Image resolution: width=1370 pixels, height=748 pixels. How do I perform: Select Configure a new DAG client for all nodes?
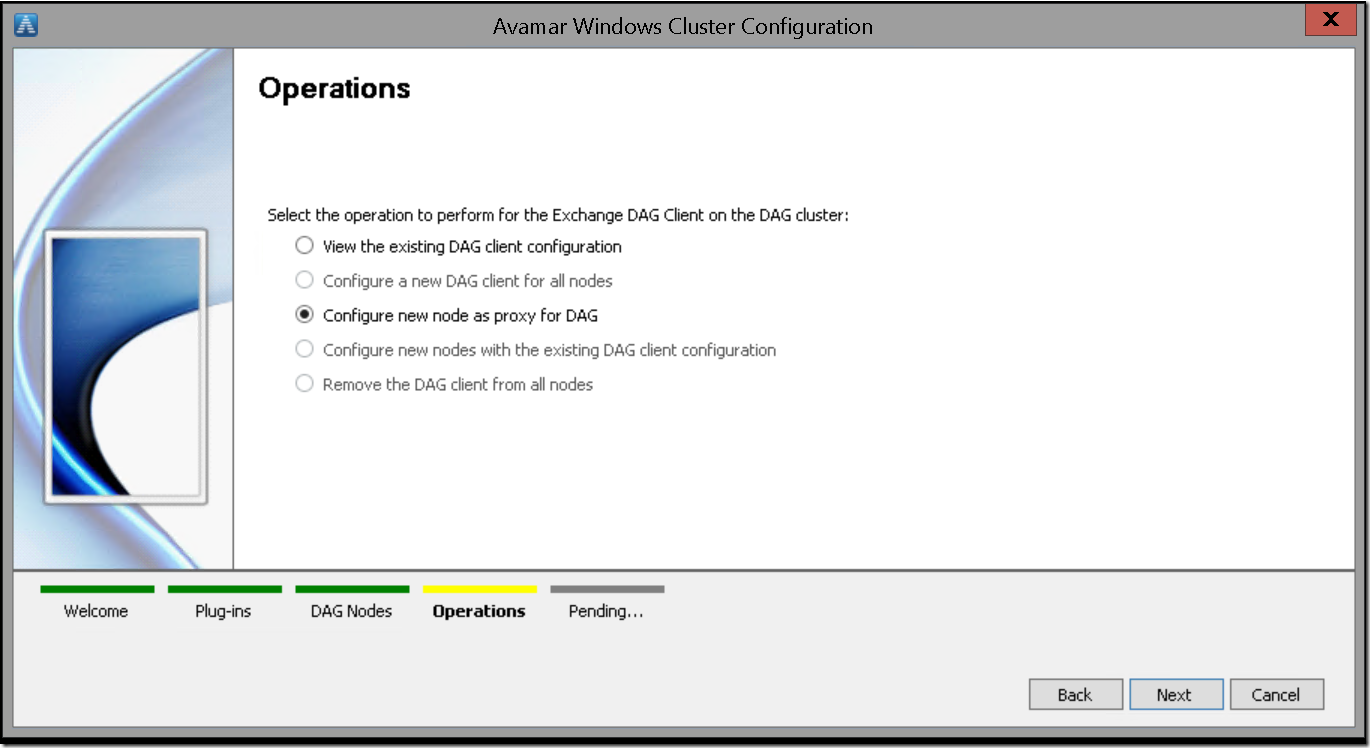454,281
